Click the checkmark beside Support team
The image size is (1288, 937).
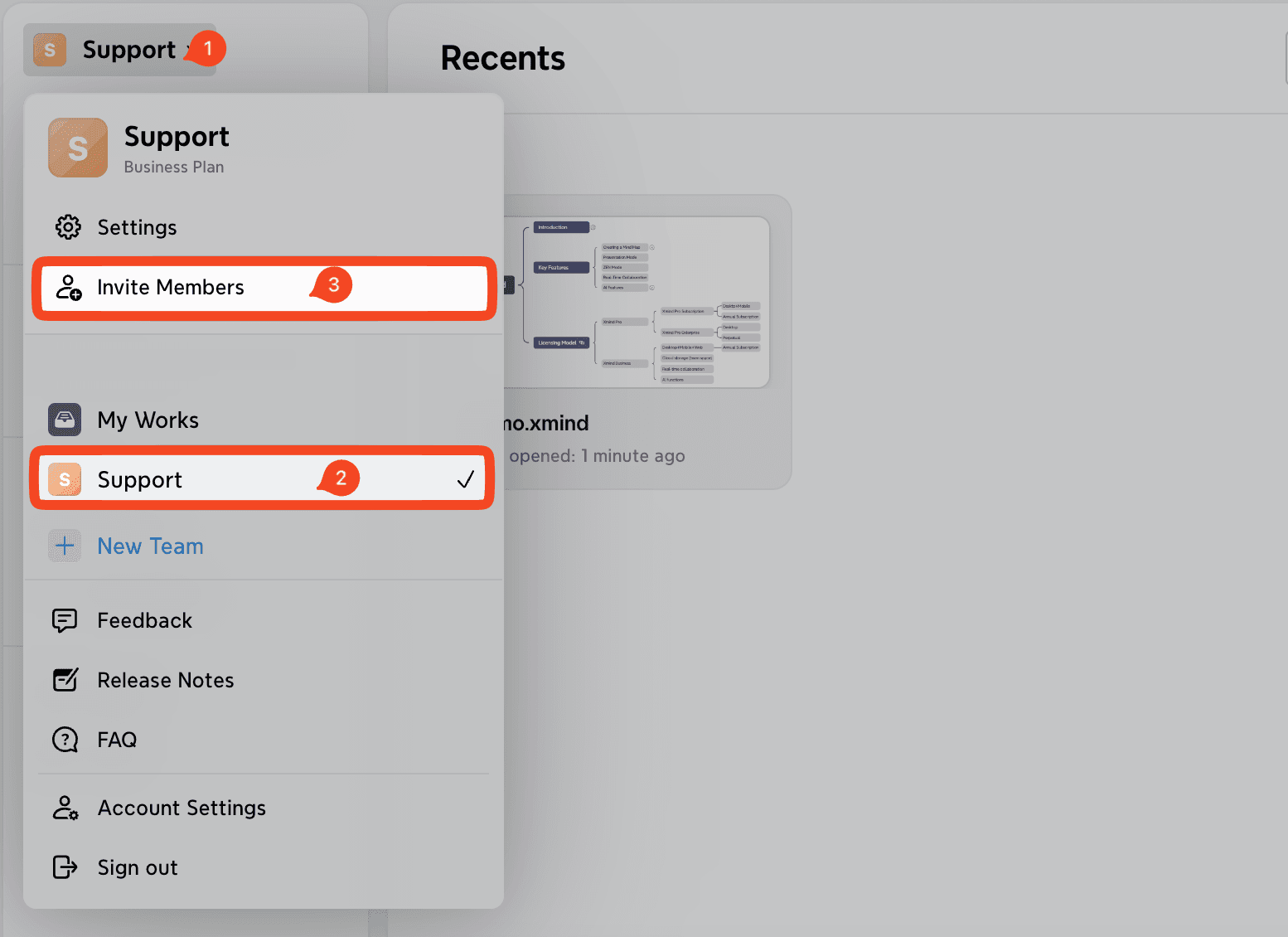(466, 478)
